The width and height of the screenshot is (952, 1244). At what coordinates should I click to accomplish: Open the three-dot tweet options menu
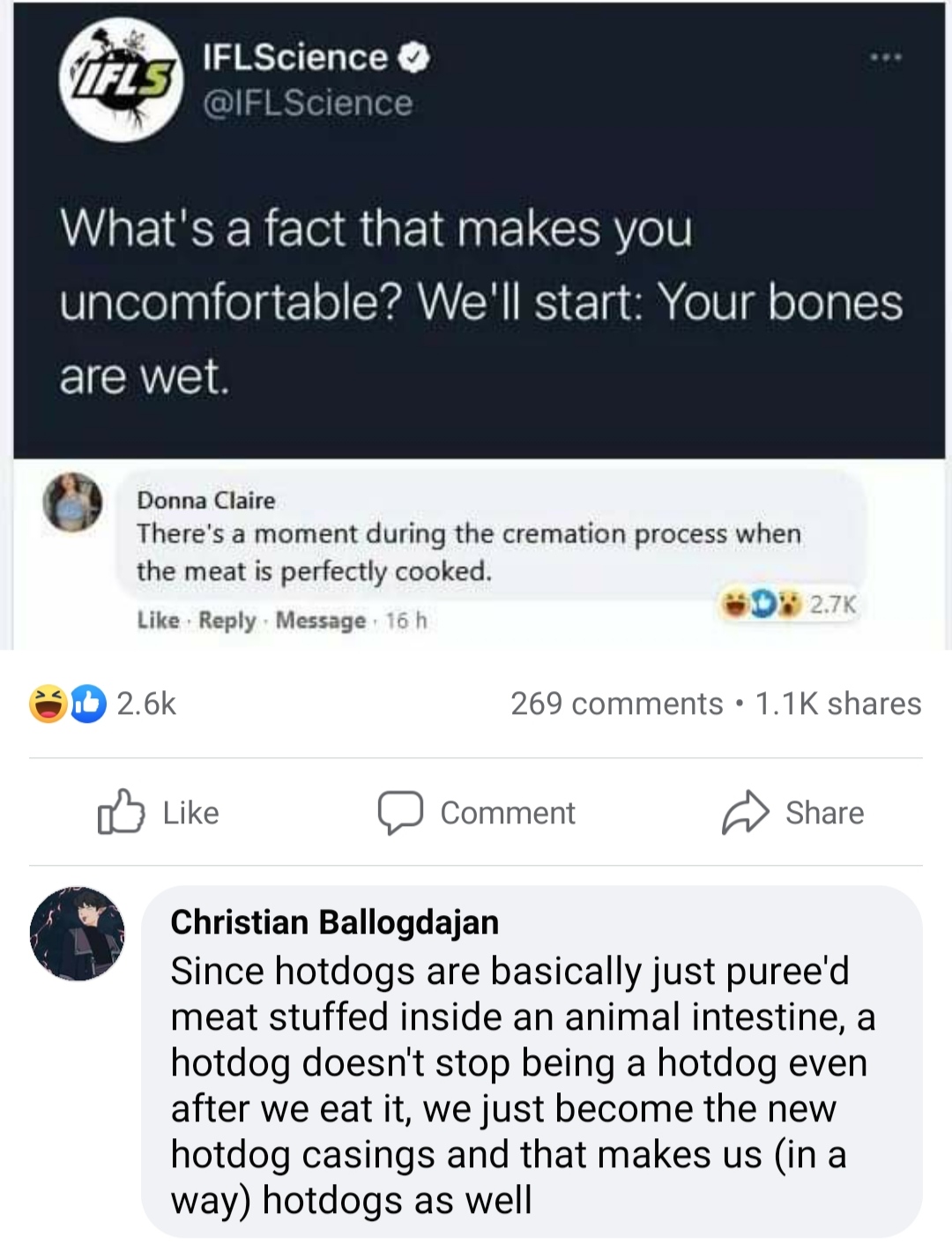click(884, 58)
